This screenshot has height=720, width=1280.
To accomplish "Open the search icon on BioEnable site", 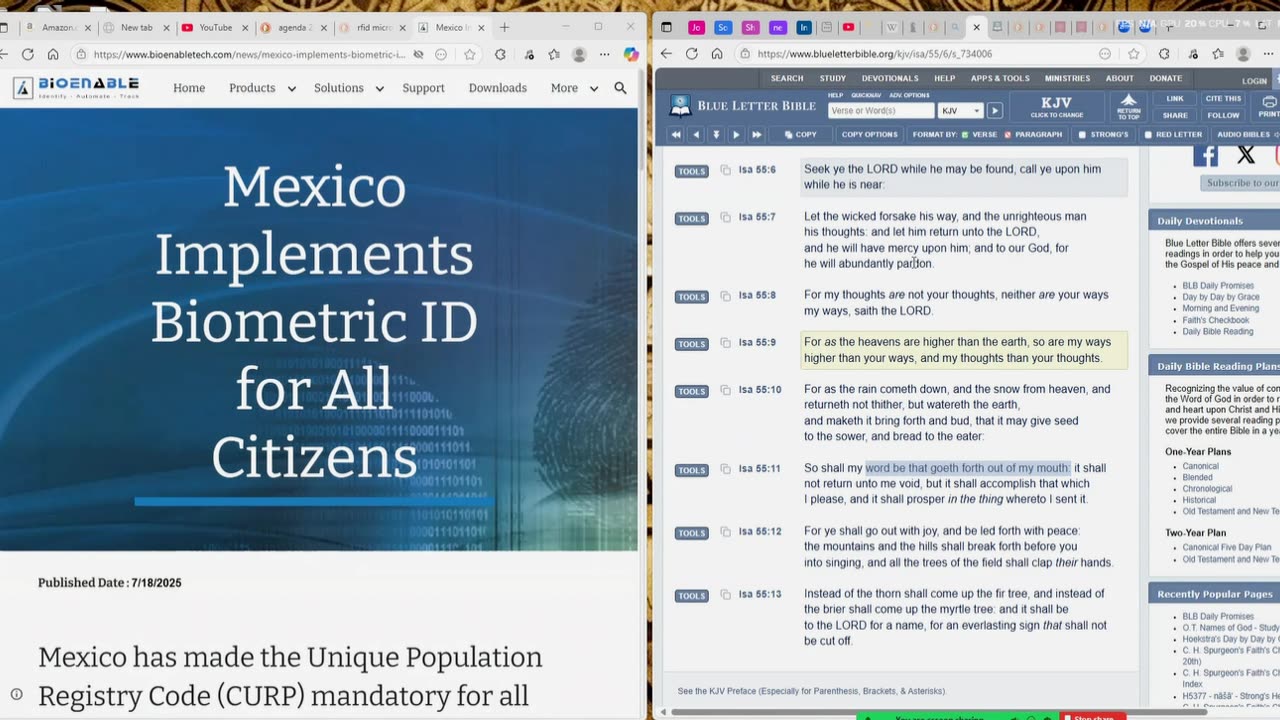I will pos(620,88).
